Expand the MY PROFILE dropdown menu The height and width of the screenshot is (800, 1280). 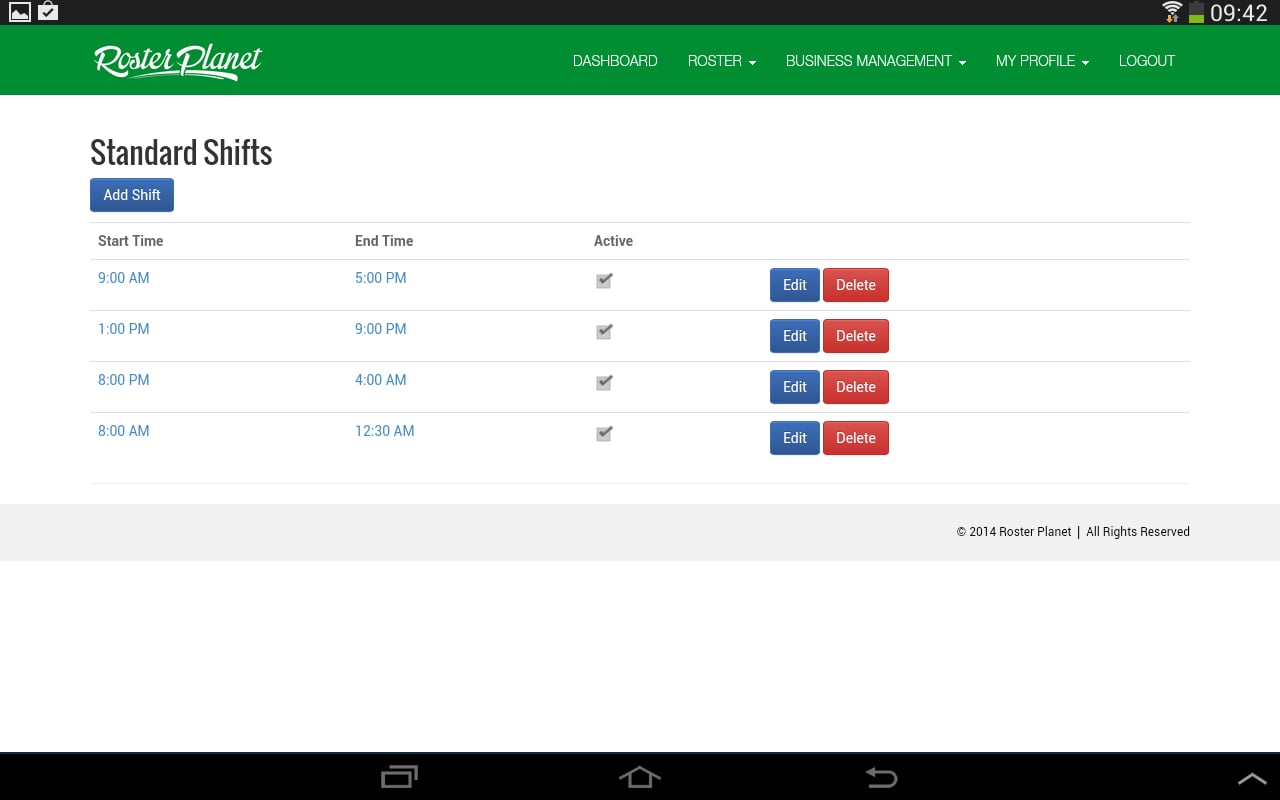pos(1042,61)
